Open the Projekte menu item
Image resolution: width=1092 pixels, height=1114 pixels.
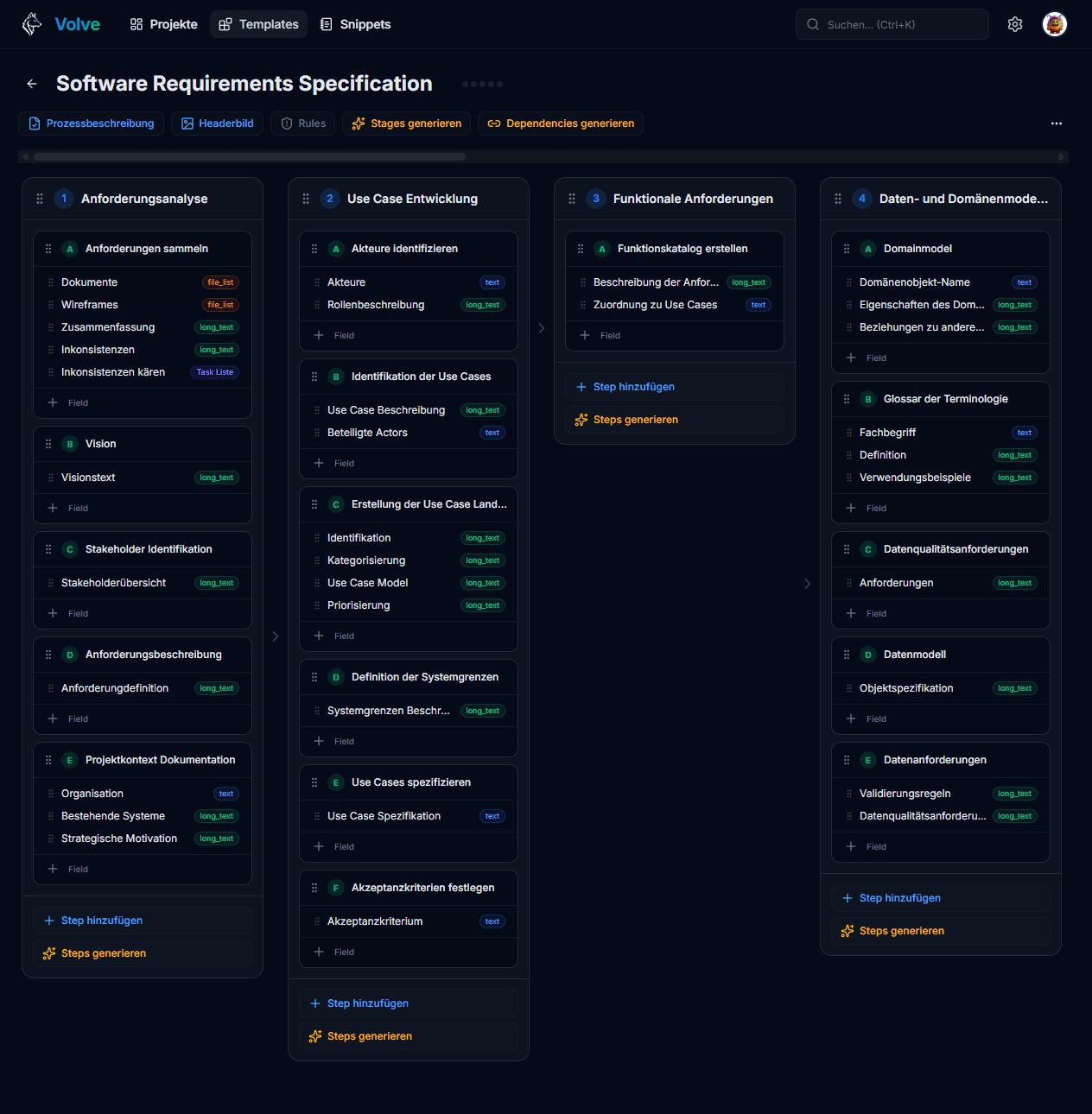[x=164, y=24]
